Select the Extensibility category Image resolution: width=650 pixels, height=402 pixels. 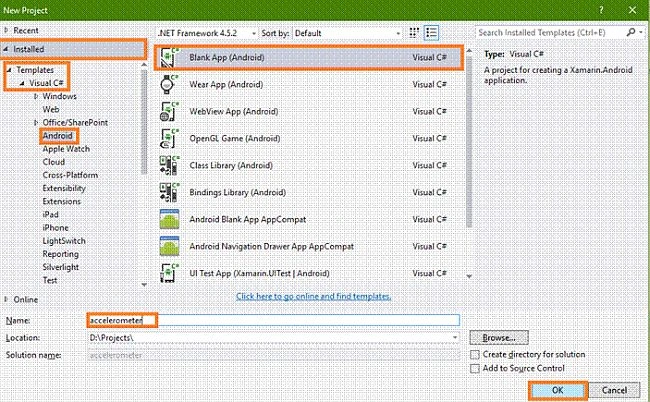tap(64, 189)
